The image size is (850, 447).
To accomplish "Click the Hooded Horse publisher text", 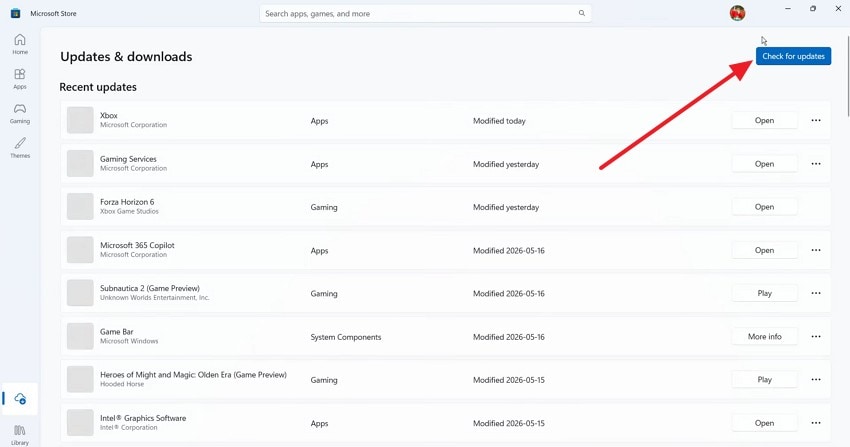I will [x=122, y=384].
